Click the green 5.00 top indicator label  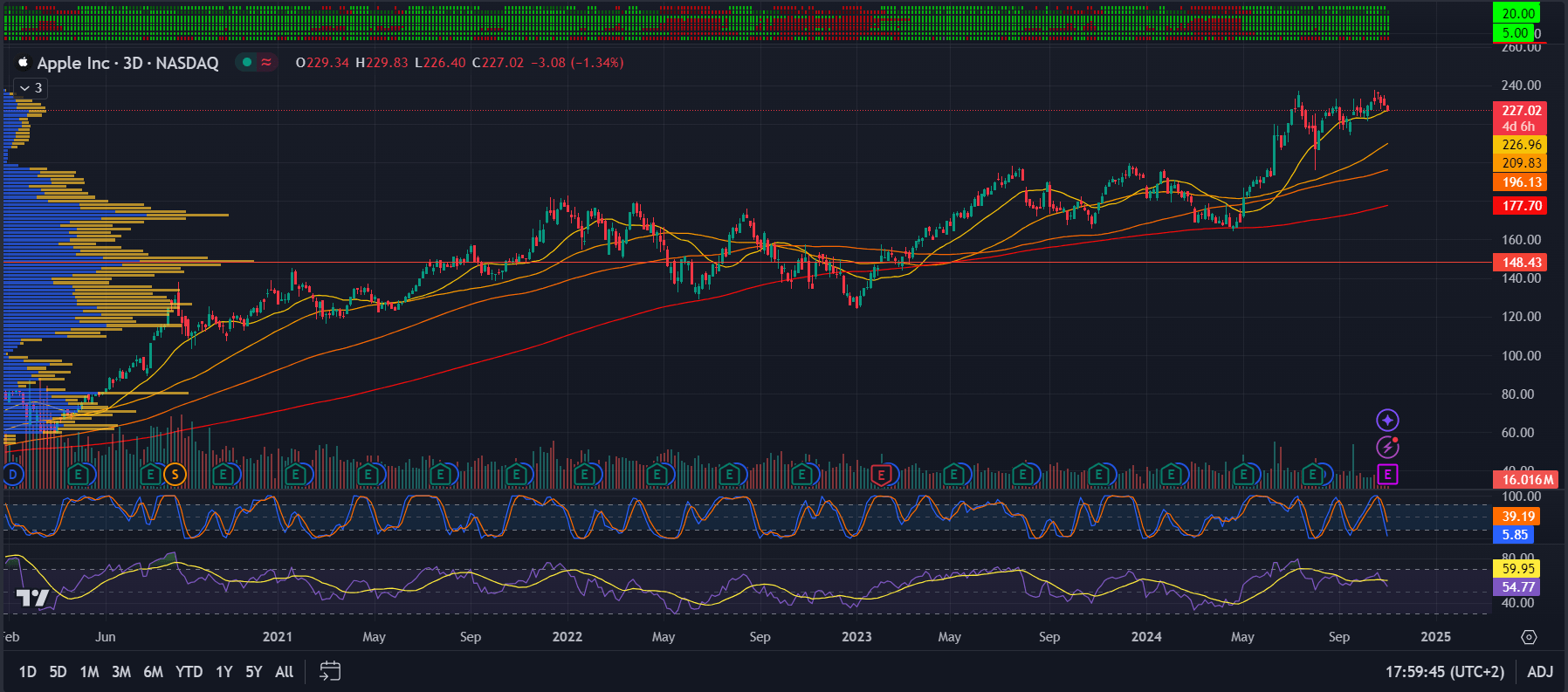pos(1515,33)
